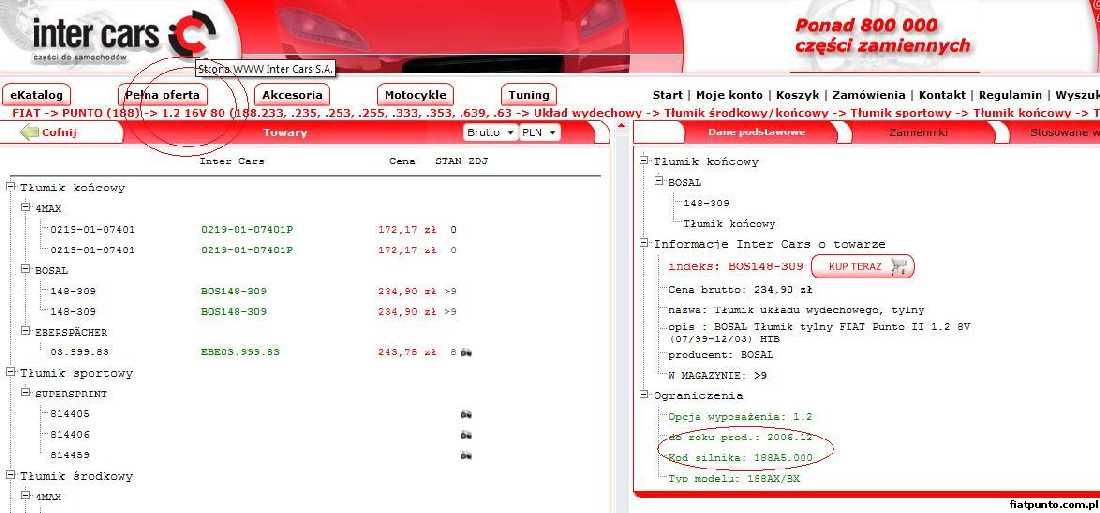Click the W MAGAZYNIE: >9 line
The height and width of the screenshot is (513, 1100).
(718, 375)
